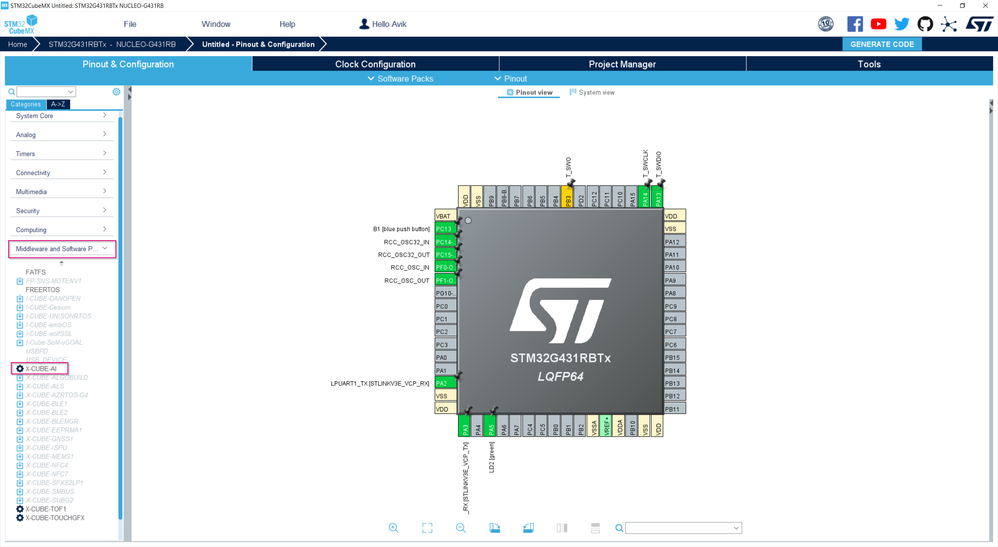The width and height of the screenshot is (998, 547).
Task: Switch to the Tools tab
Action: pyautogui.click(x=869, y=64)
